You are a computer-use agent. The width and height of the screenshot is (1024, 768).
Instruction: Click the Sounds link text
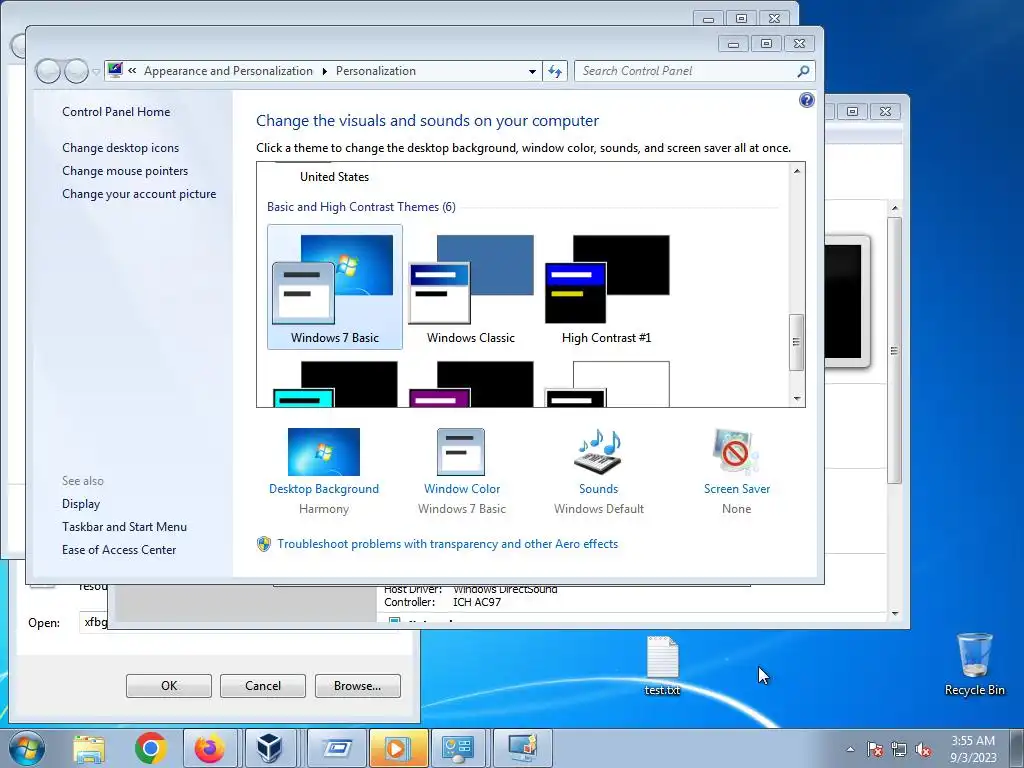tap(598, 488)
